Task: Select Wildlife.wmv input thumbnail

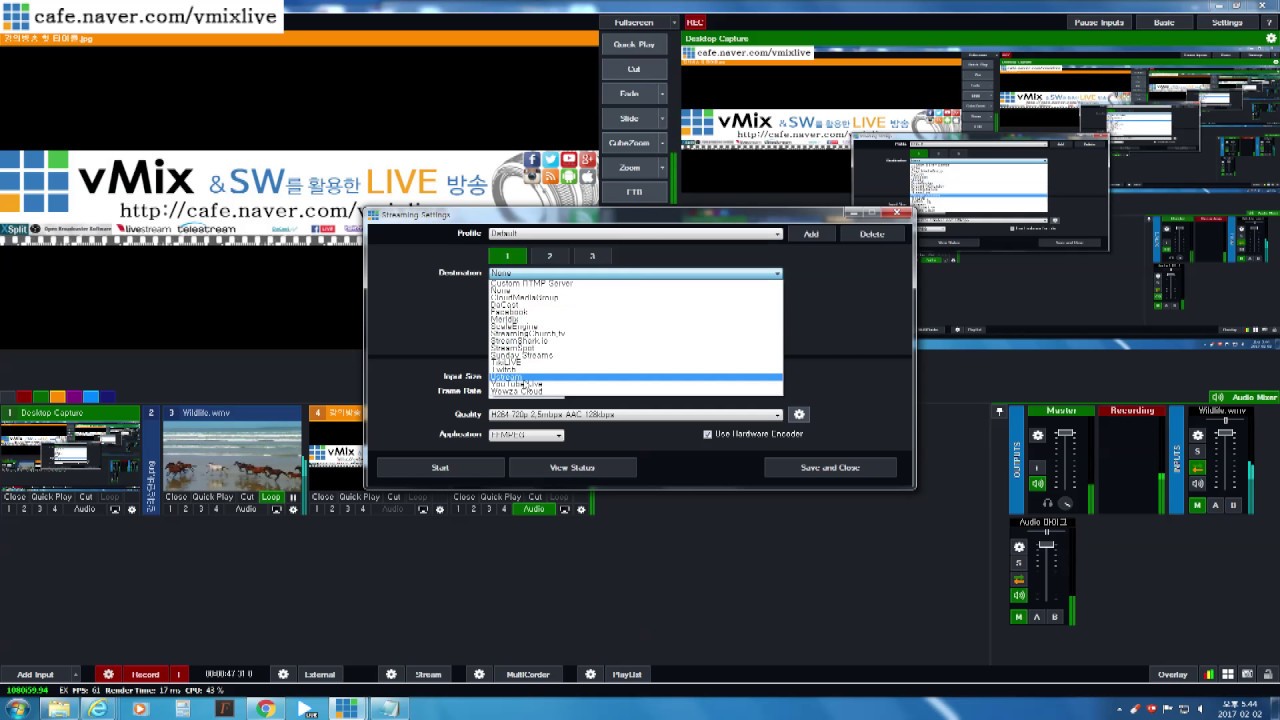Action: click(231, 456)
